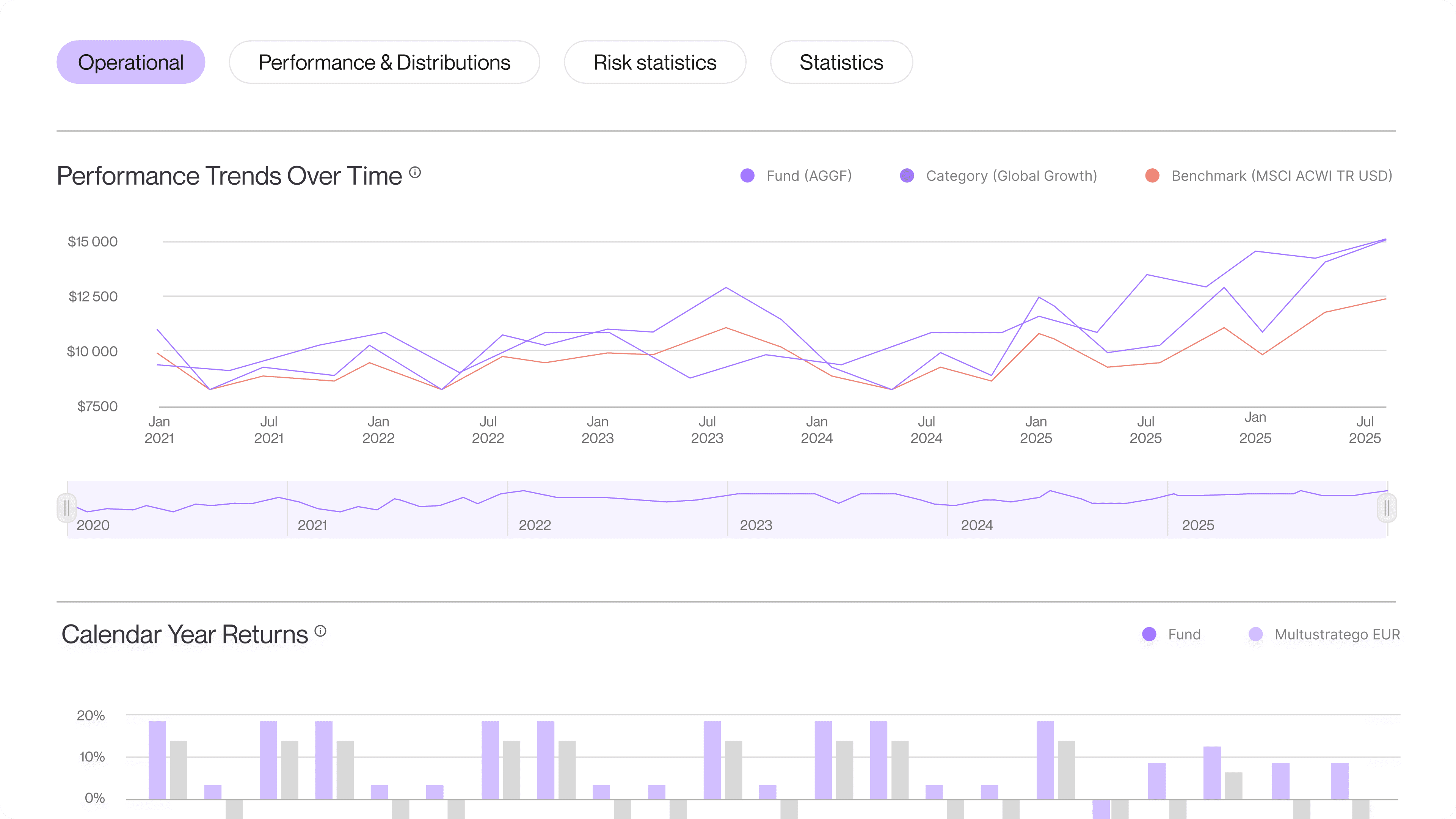Click Multustratego EUR legend dot
This screenshot has width=1456, height=819.
[1255, 634]
